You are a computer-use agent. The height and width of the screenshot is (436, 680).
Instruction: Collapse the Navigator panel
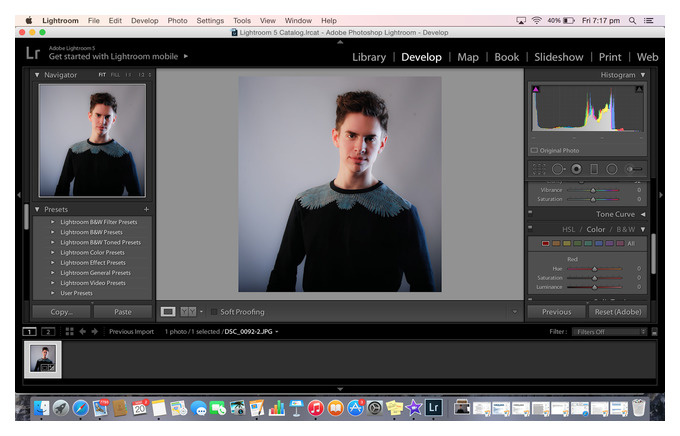pyautogui.click(x=37, y=75)
